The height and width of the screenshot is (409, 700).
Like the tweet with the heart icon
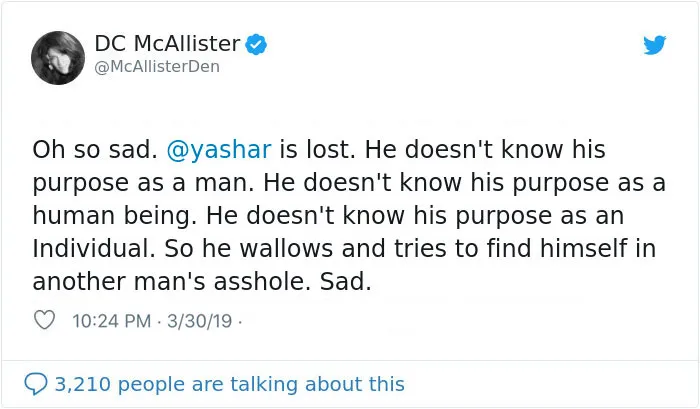tap(44, 320)
